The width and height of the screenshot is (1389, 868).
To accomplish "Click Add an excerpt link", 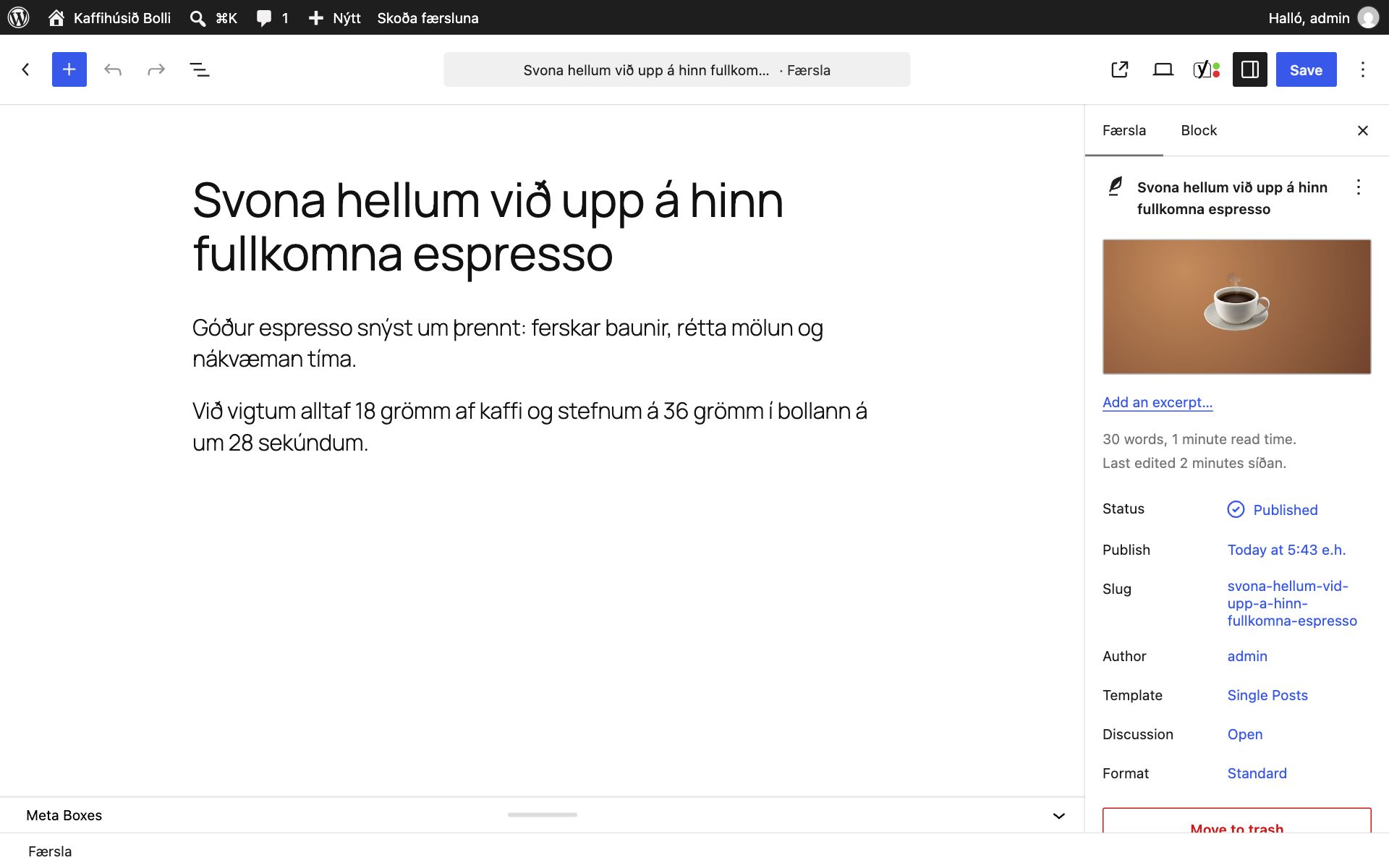I will pos(1157,402).
